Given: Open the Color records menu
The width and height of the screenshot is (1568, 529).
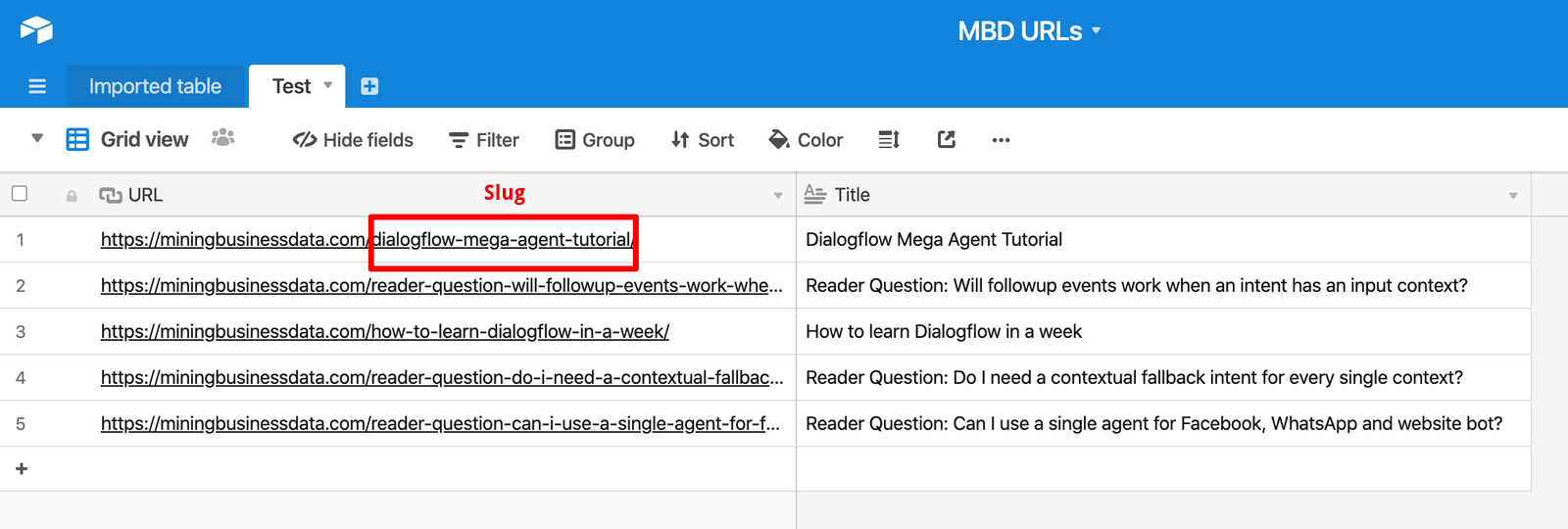Looking at the screenshot, I should tap(807, 140).
